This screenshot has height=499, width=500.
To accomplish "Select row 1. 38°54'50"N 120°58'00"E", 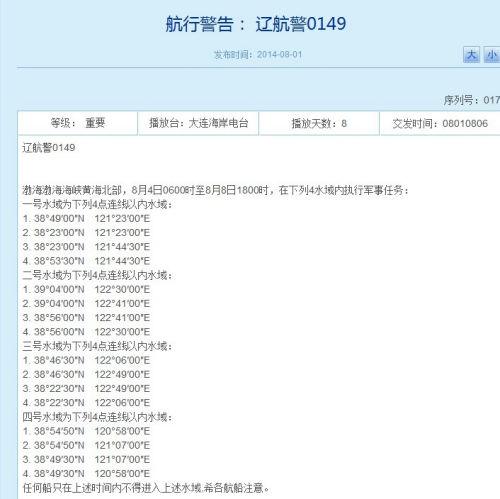I will (x=86, y=431).
